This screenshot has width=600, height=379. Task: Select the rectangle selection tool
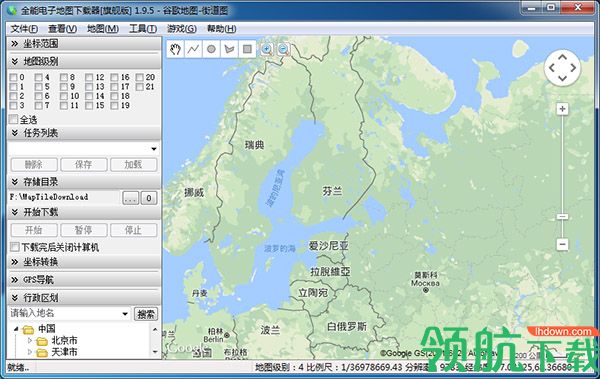pyautogui.click(x=247, y=49)
